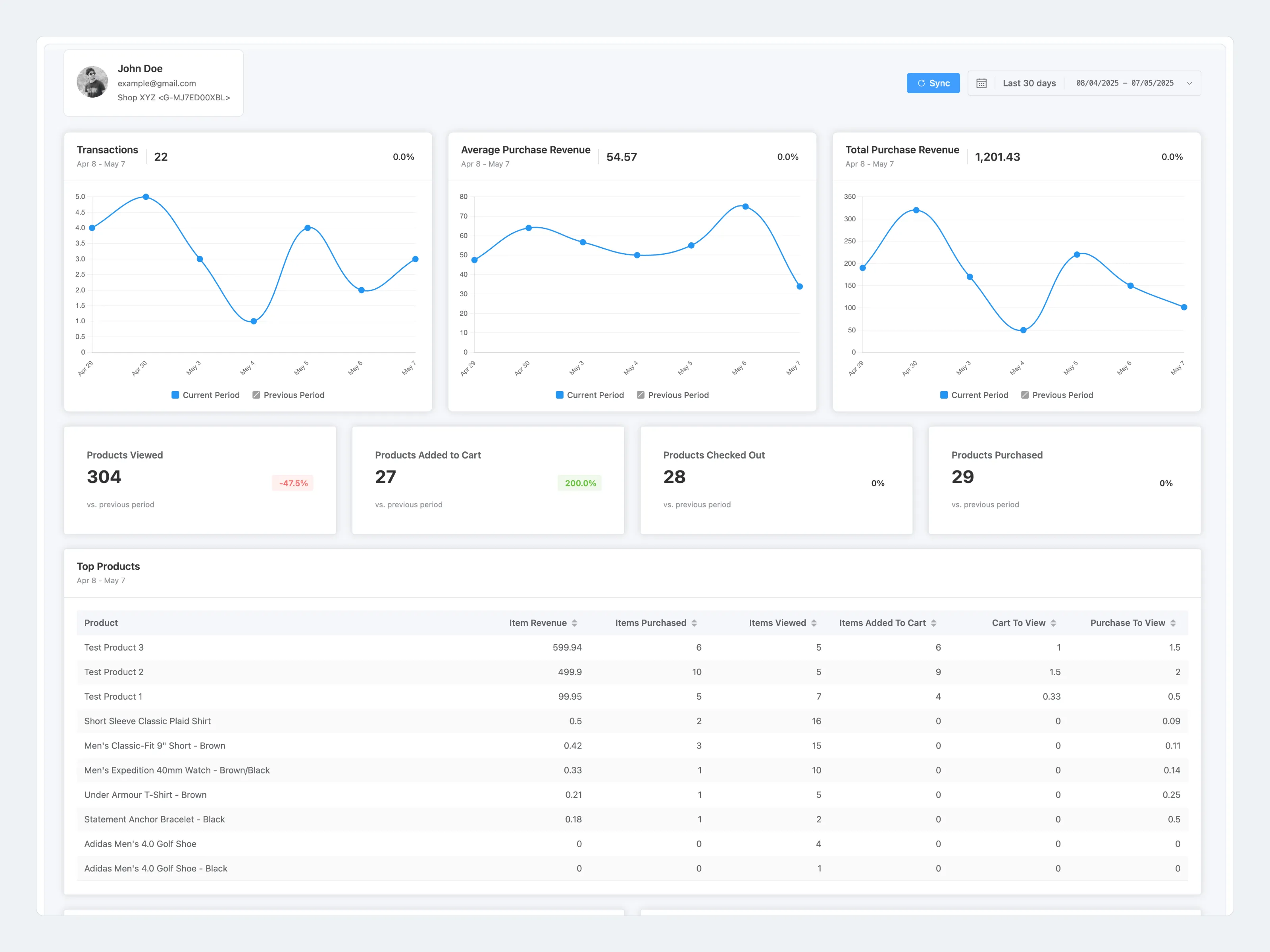Screen dimensions: 1270x952
Task: Toggle Previous Period on Total Purchase Revenue chart
Action: pyautogui.click(x=1057, y=395)
